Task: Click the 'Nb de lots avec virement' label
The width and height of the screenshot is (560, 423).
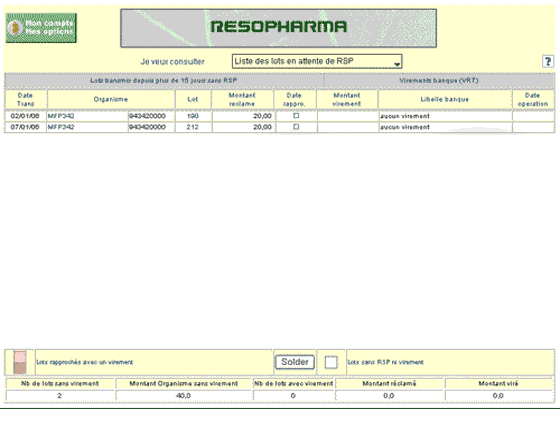Action: tap(293, 384)
